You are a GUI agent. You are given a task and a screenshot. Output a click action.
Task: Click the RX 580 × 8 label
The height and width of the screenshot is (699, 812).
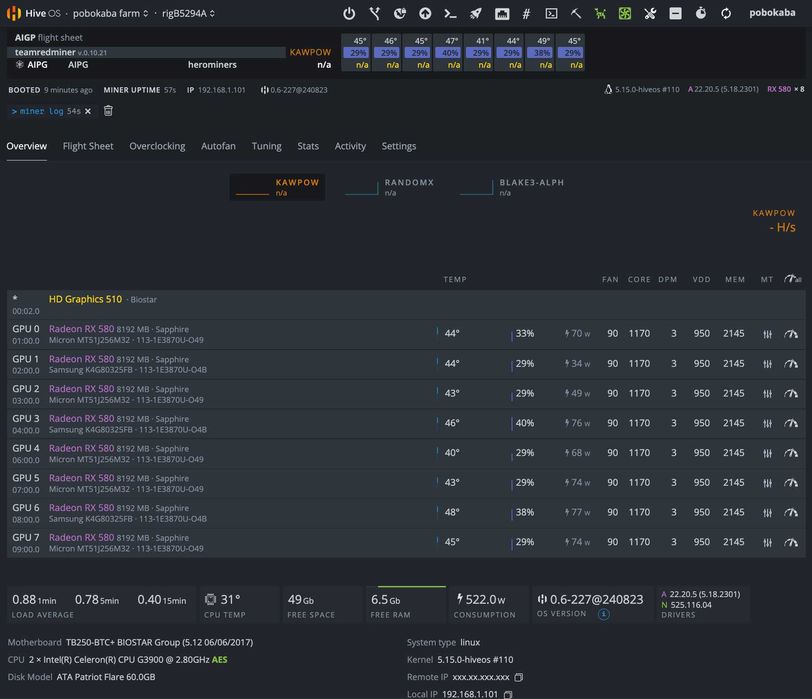click(786, 89)
